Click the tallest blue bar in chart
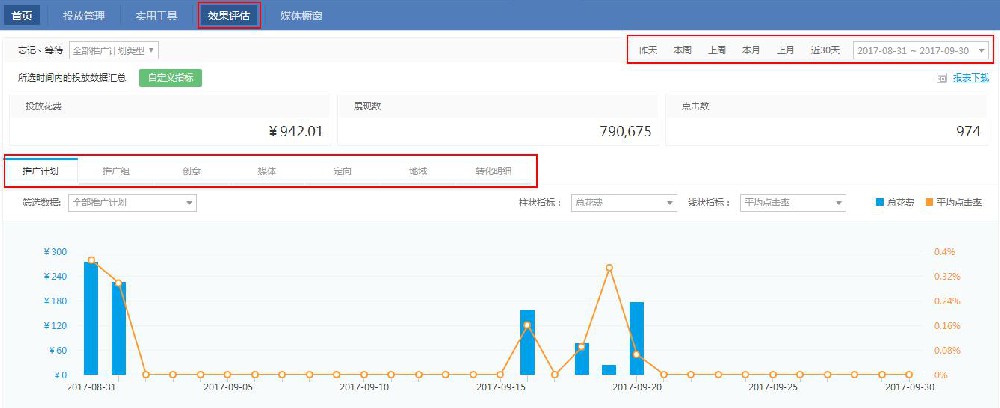The image size is (1000, 408). coord(91,318)
